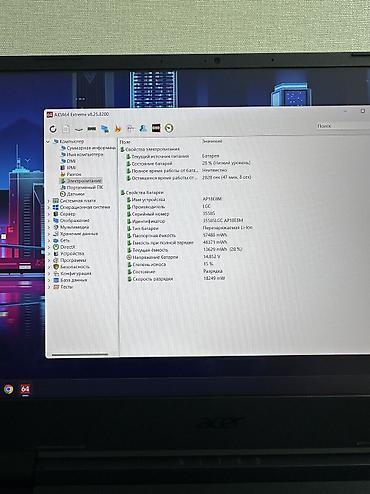This screenshot has height=494, width=370.
Task: Select the Разгон tree item
Action: pos(71,174)
